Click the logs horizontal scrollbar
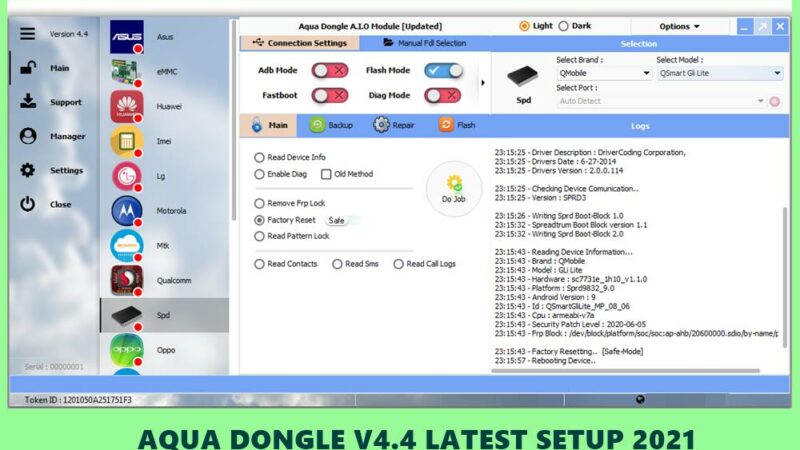 [626, 371]
